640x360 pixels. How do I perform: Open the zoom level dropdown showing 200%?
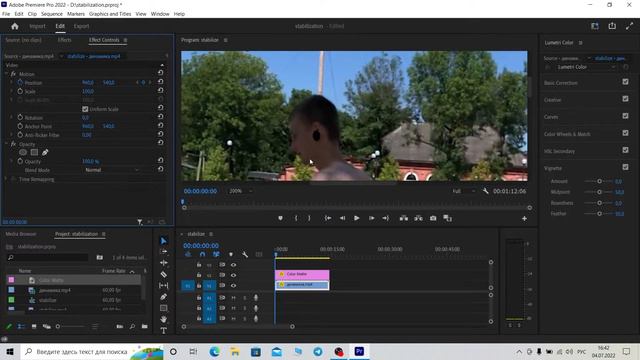click(240, 191)
